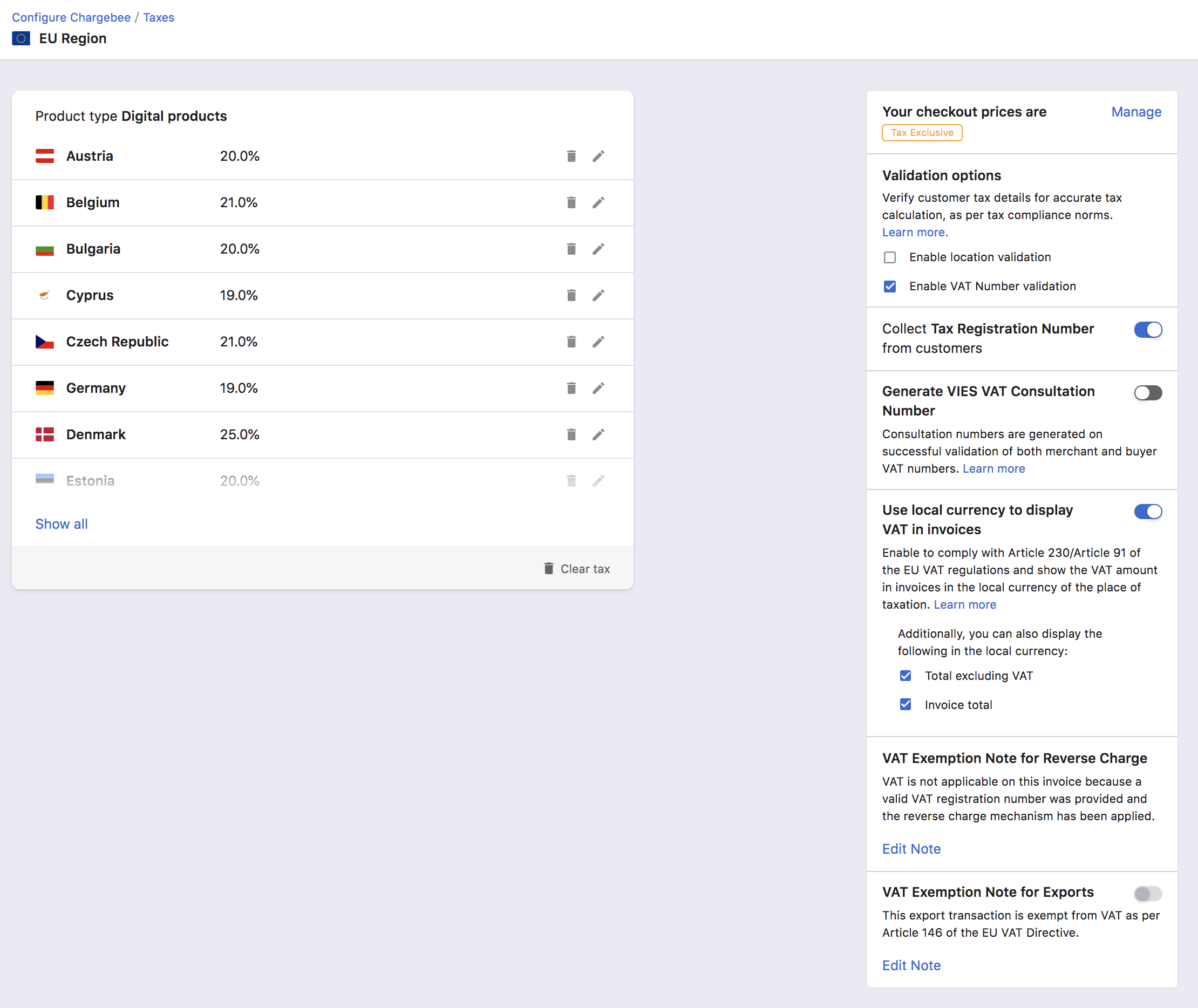
Task: Delete the Germany tax rate
Action: 571,388
